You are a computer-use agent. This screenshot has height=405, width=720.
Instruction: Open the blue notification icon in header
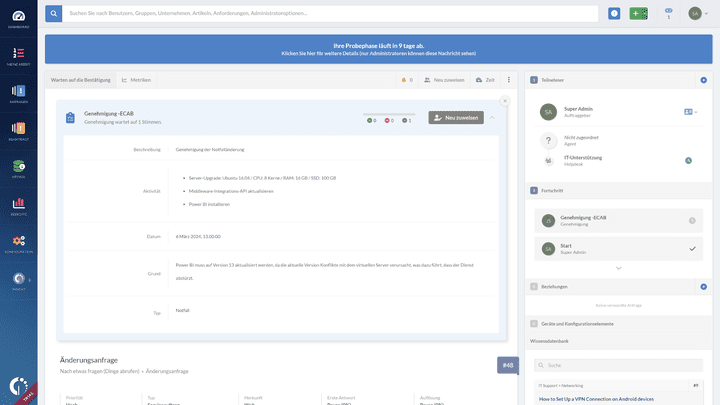point(614,13)
